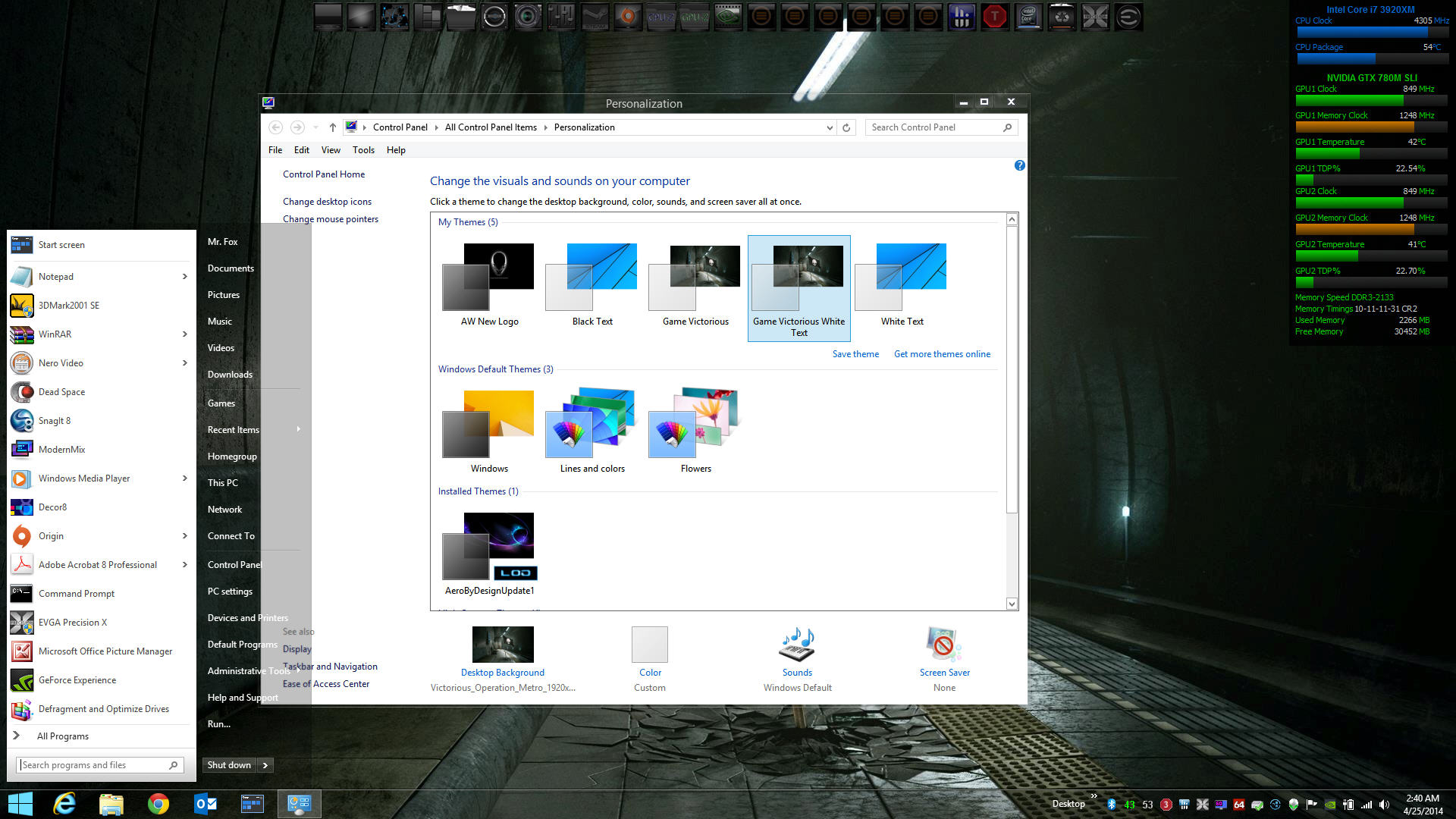Expand the Desktop toolbar chevron on taskbar

(x=1094, y=796)
